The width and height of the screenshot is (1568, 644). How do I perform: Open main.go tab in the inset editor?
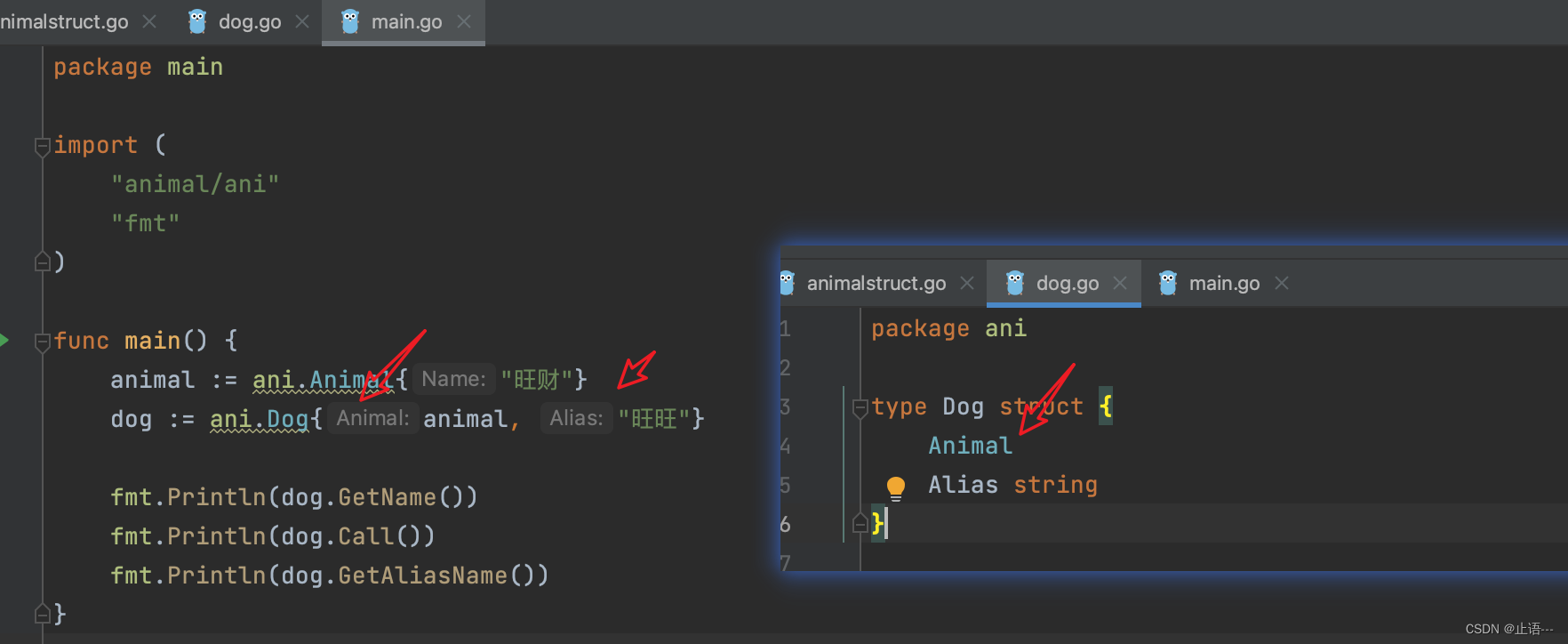point(1224,283)
